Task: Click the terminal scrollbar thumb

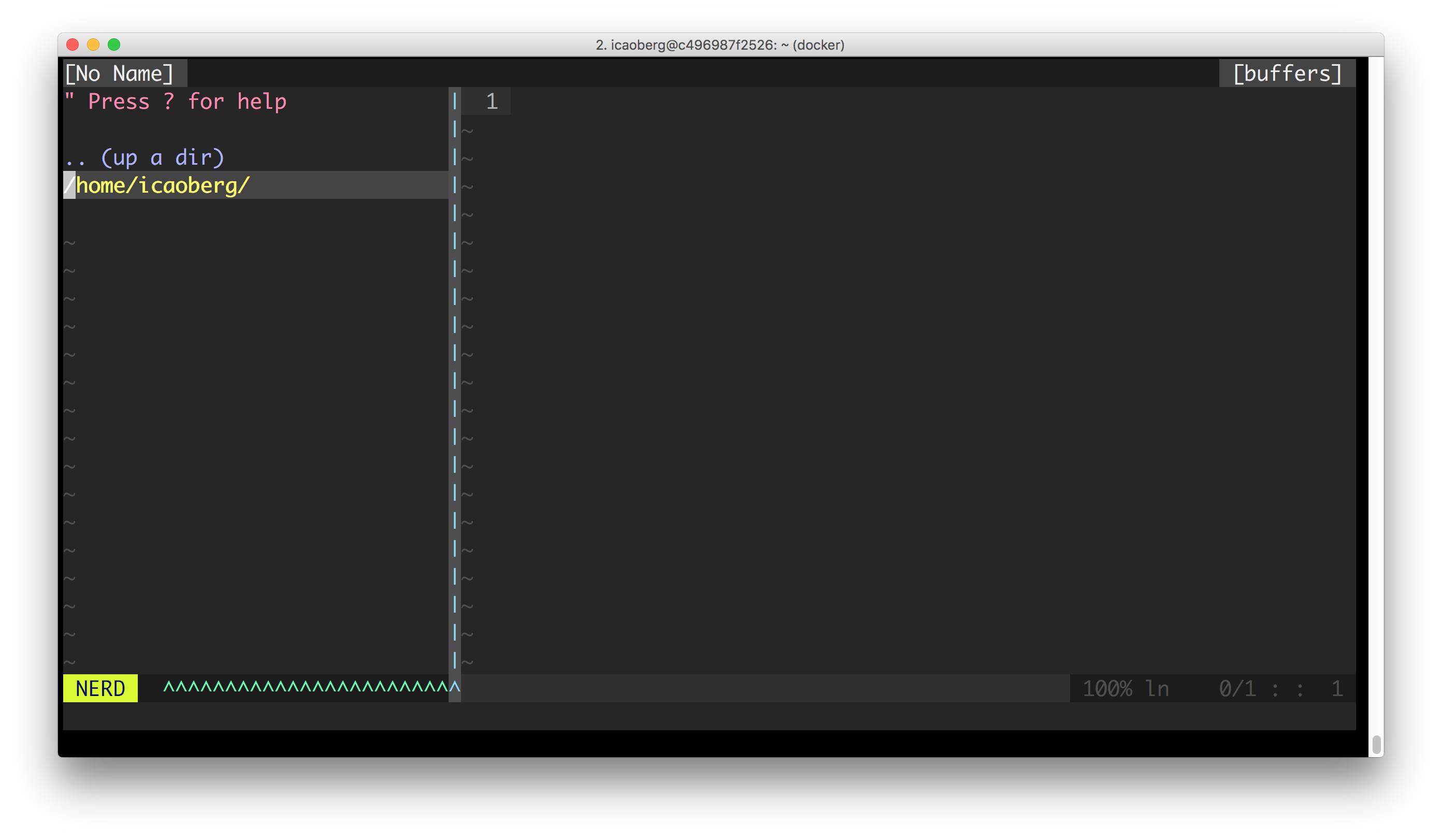Action: (1376, 744)
